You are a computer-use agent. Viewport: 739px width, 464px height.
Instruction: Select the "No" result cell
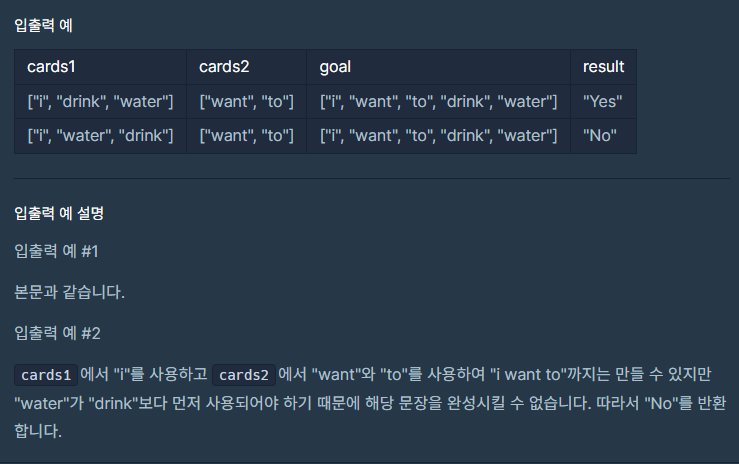click(x=603, y=136)
